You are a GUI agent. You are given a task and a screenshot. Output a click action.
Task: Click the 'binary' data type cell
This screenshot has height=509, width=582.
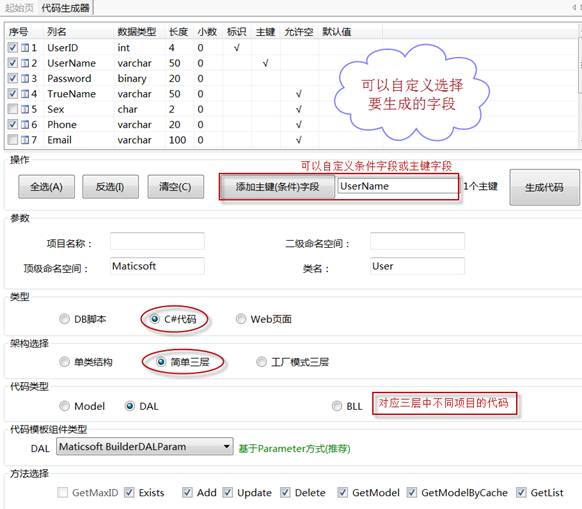(132, 79)
